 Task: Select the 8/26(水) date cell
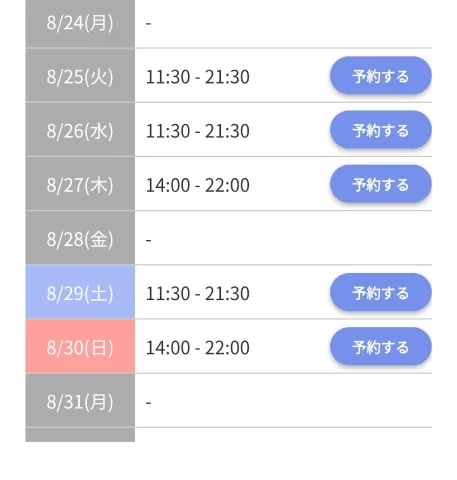tap(80, 130)
